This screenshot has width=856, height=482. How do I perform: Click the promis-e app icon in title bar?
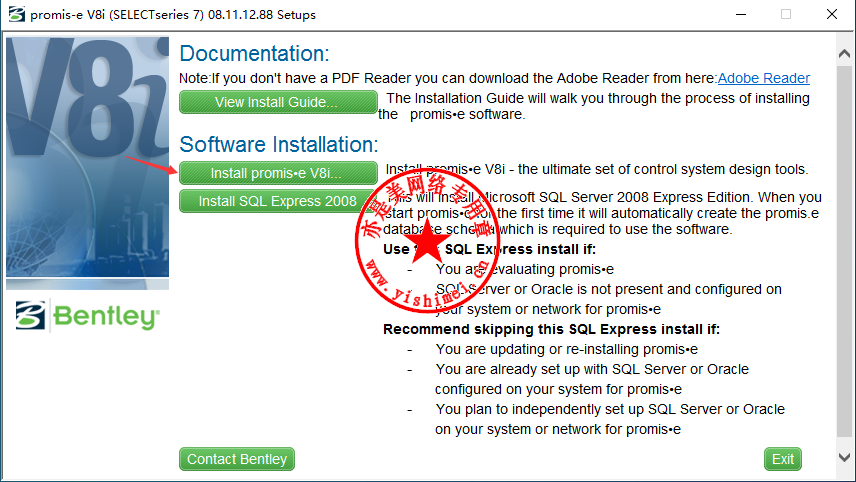[16, 14]
